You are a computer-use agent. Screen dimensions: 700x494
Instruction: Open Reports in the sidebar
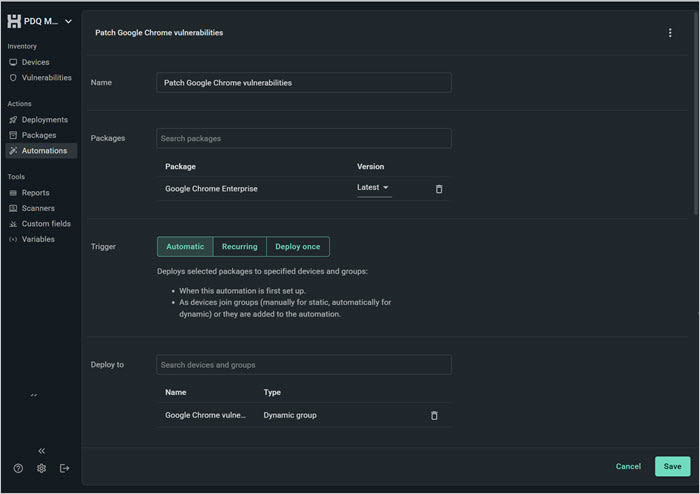click(x=35, y=193)
